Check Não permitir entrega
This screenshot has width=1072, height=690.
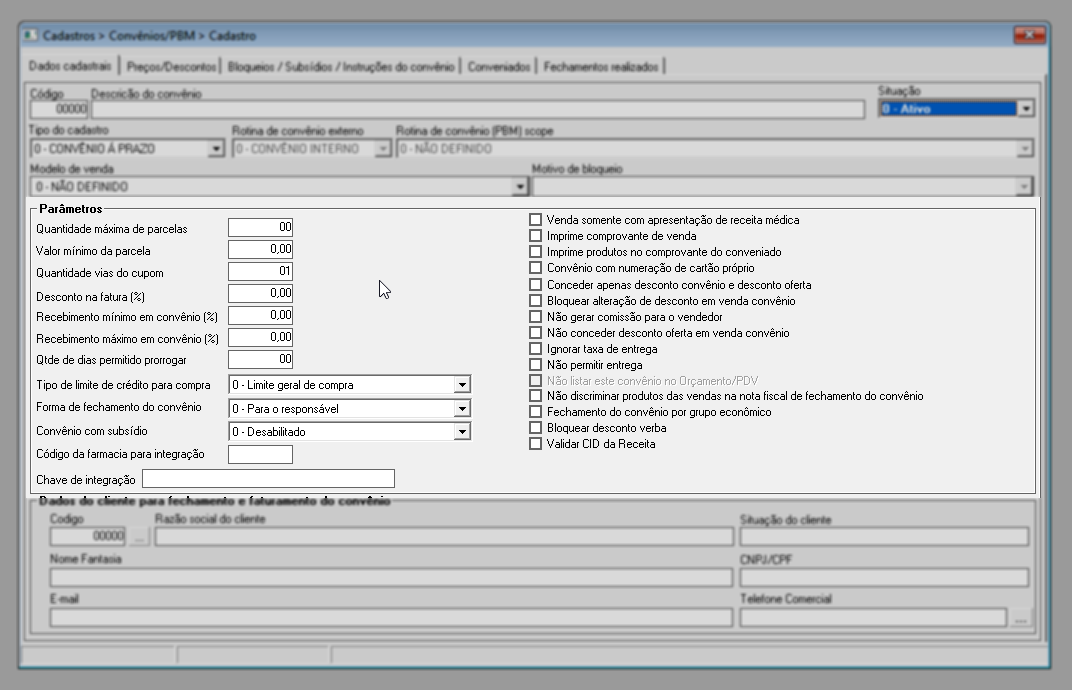coord(535,365)
